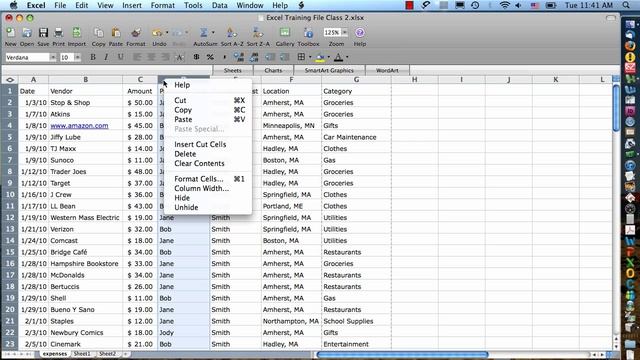Toggle Align Left button

(137, 57)
